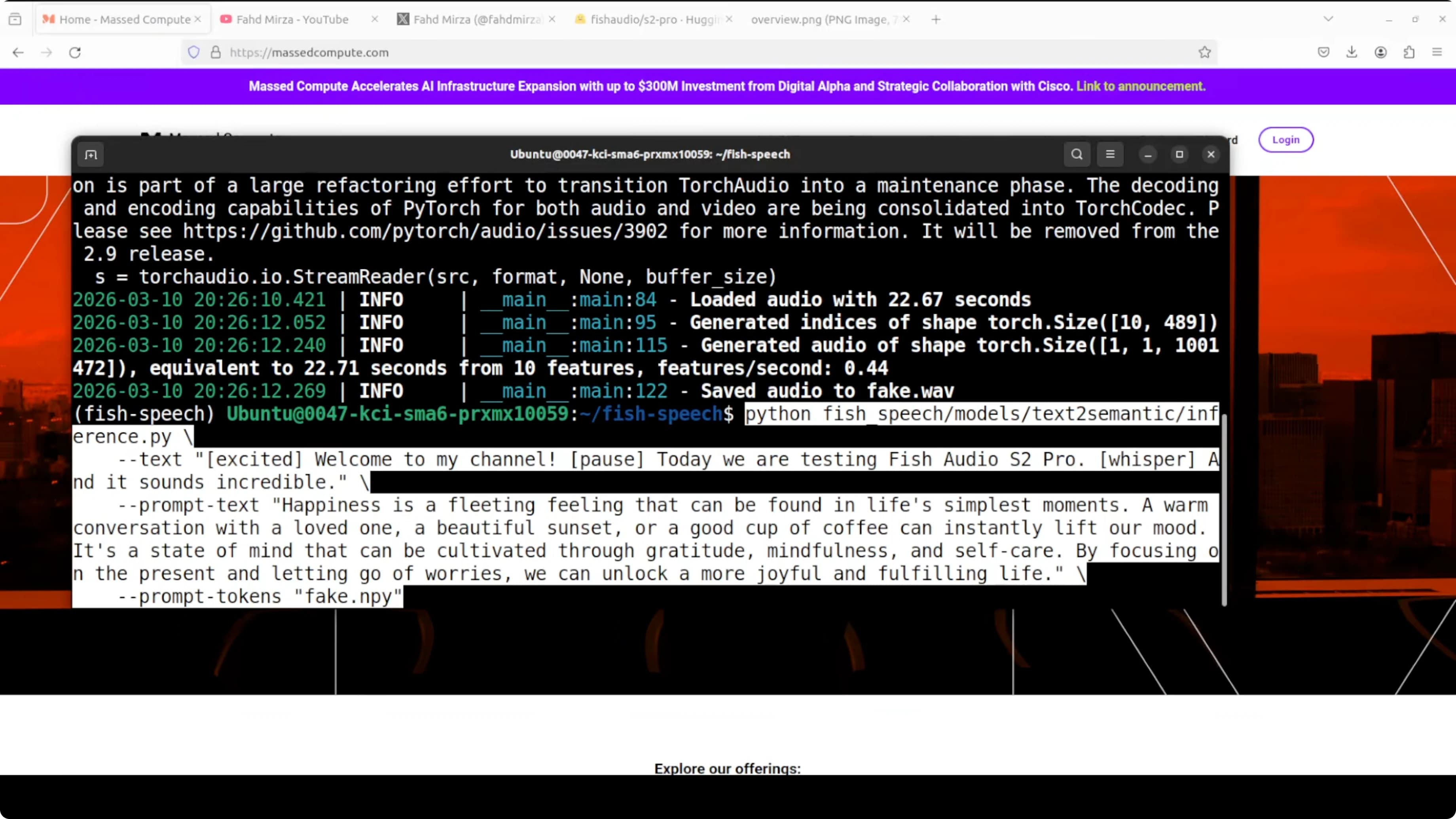Toggle the bookmark star for this page

1204,52
